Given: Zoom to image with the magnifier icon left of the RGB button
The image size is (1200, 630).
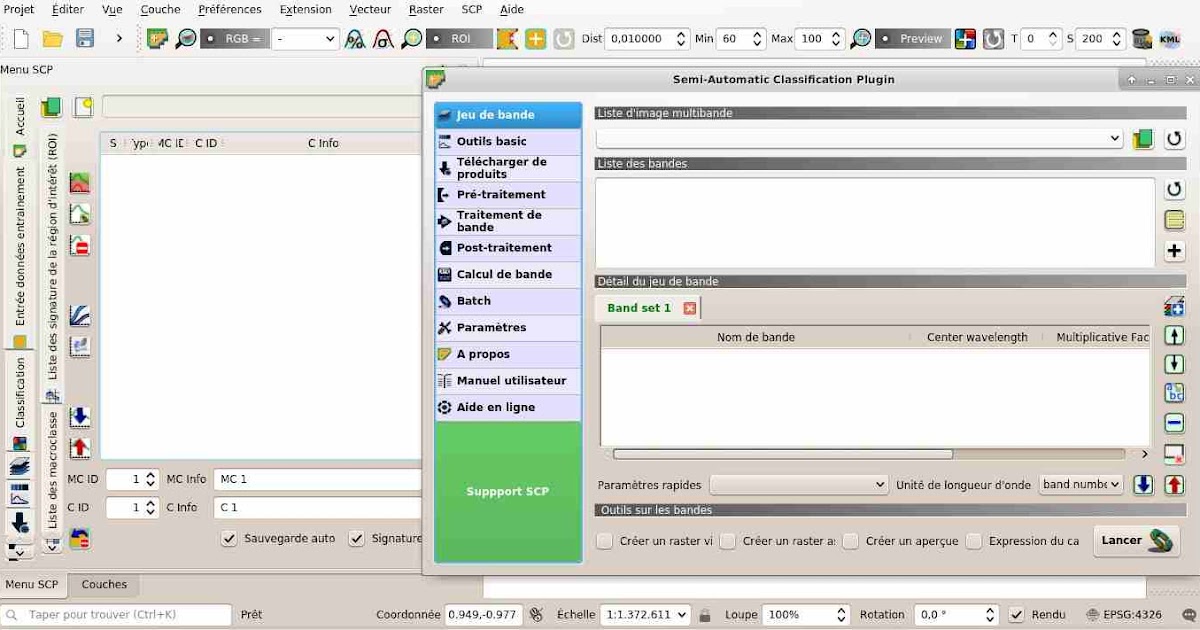Looking at the screenshot, I should click(x=186, y=39).
